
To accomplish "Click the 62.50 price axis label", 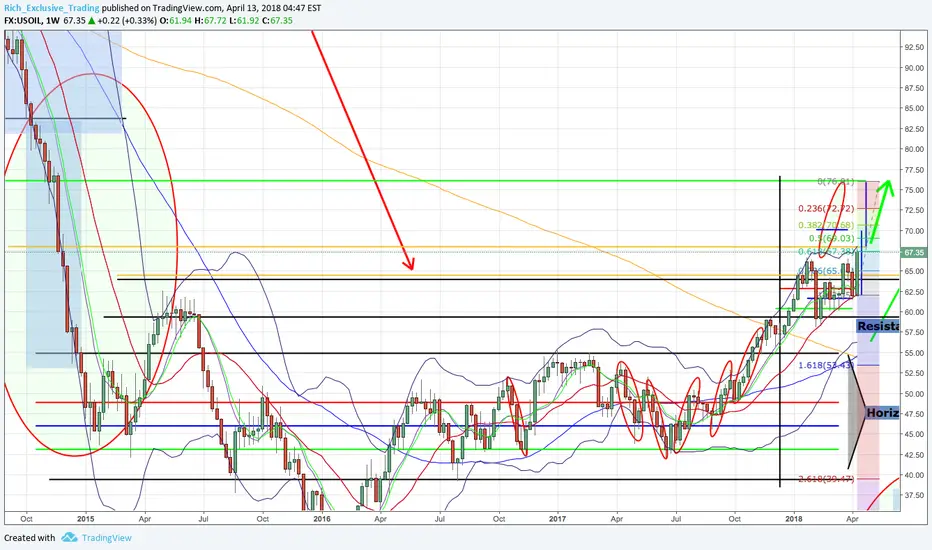I will 914,291.
